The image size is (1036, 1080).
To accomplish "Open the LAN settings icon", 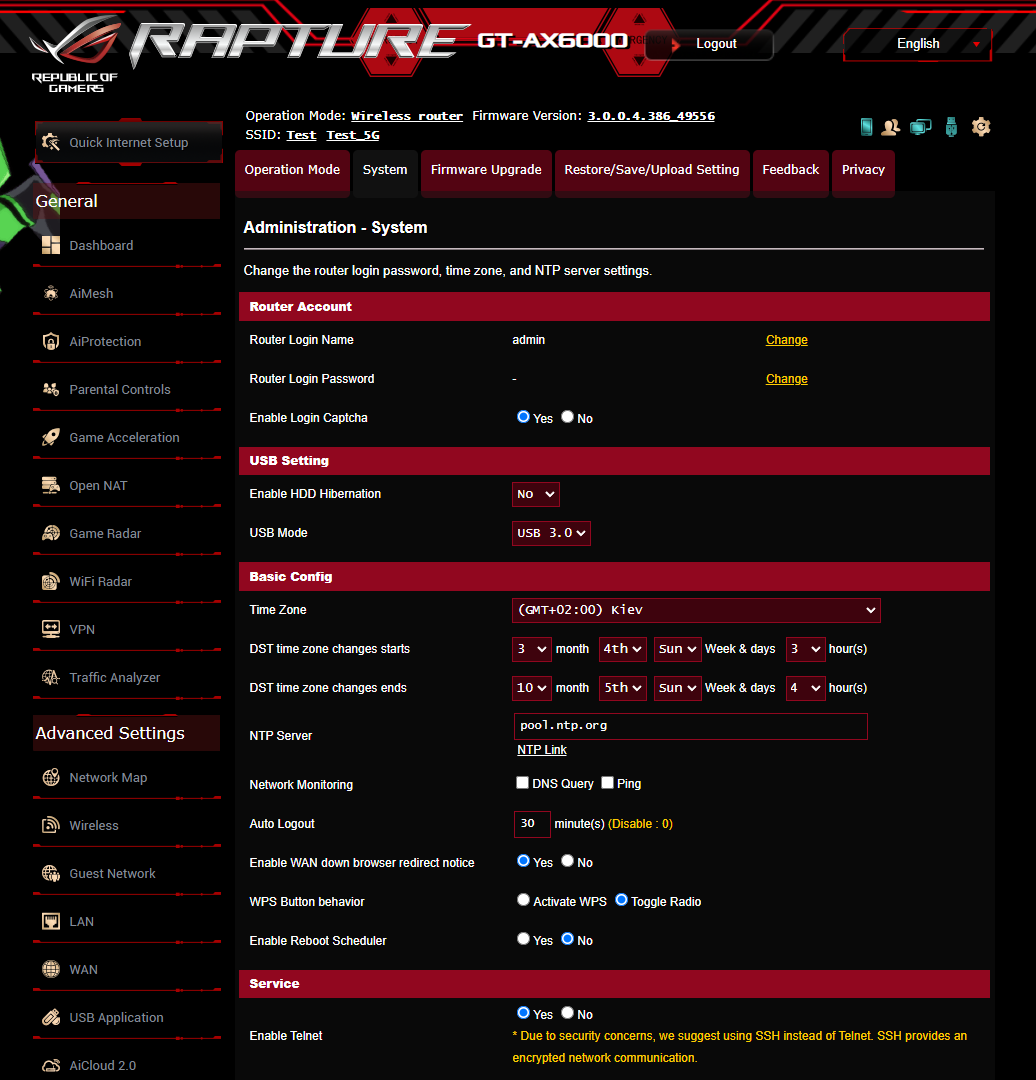I will [x=51, y=922].
